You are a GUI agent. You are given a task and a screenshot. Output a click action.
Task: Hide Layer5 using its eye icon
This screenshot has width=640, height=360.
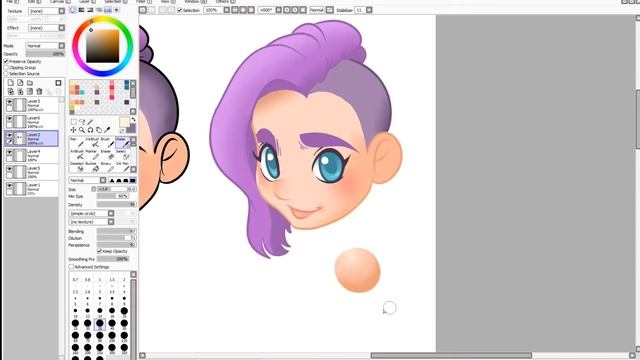(x=9, y=169)
